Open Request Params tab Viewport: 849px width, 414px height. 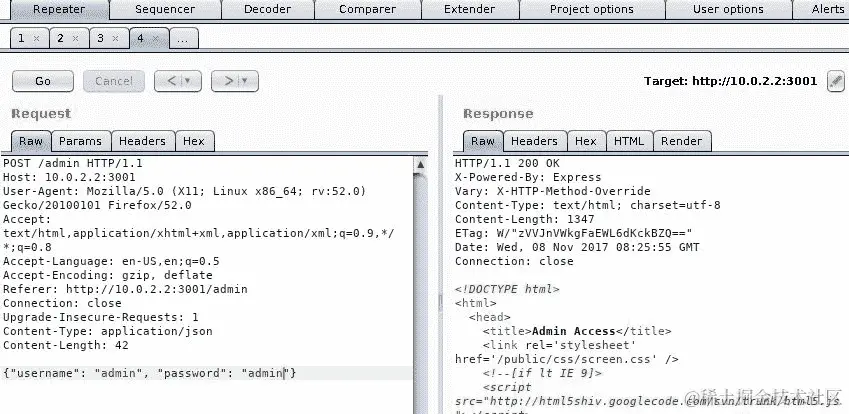(81, 141)
